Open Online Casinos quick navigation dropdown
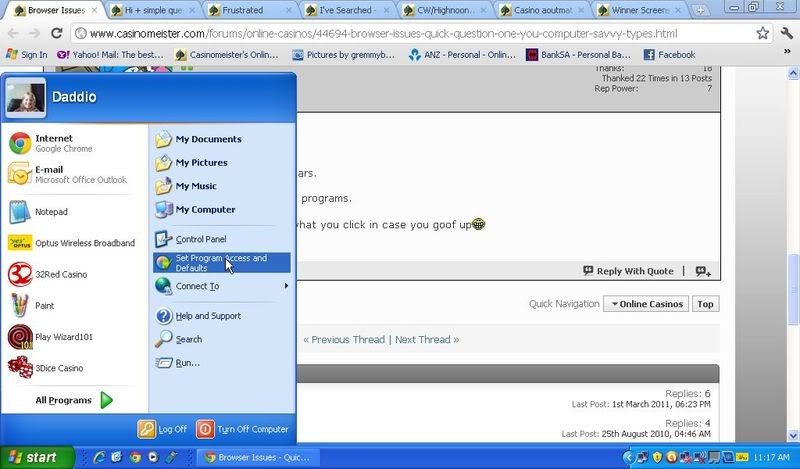This screenshot has height=469, width=800. (646, 304)
